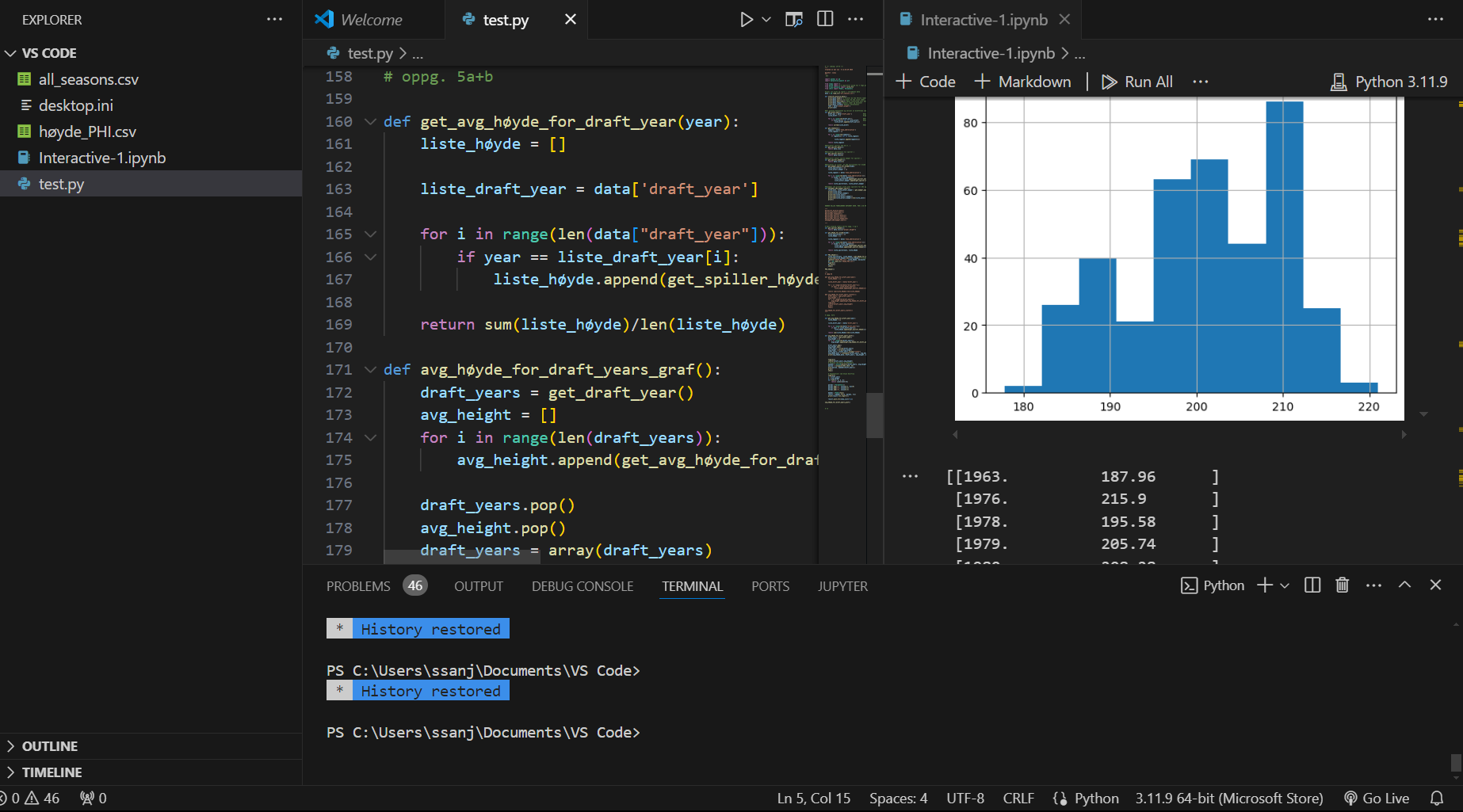This screenshot has height=812, width=1463.
Task: Click the editor vertical scrollbar thumb
Action: [x=875, y=415]
